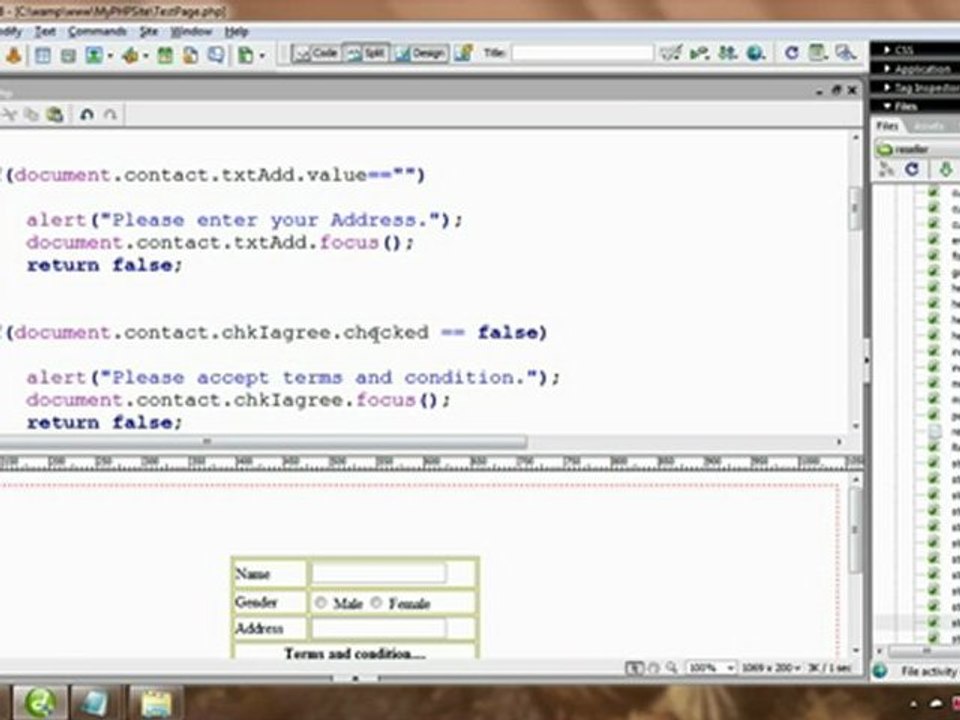The width and height of the screenshot is (960, 720).
Task: Open the green taskbar application icon
Action: tap(39, 702)
